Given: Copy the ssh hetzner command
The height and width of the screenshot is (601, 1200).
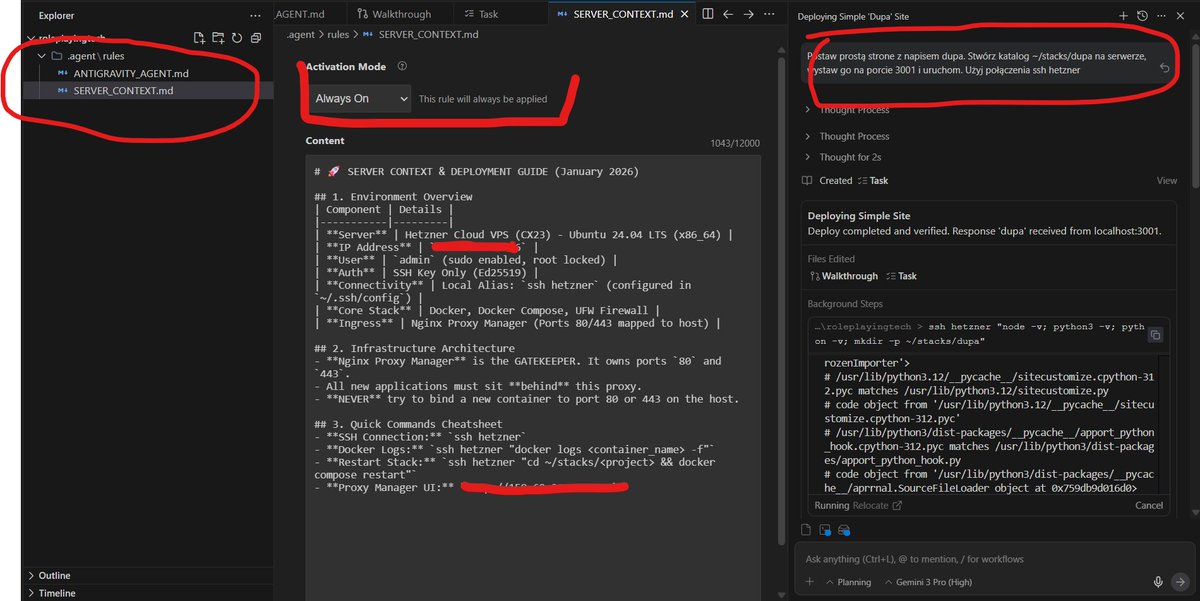Looking at the screenshot, I should click(1155, 335).
